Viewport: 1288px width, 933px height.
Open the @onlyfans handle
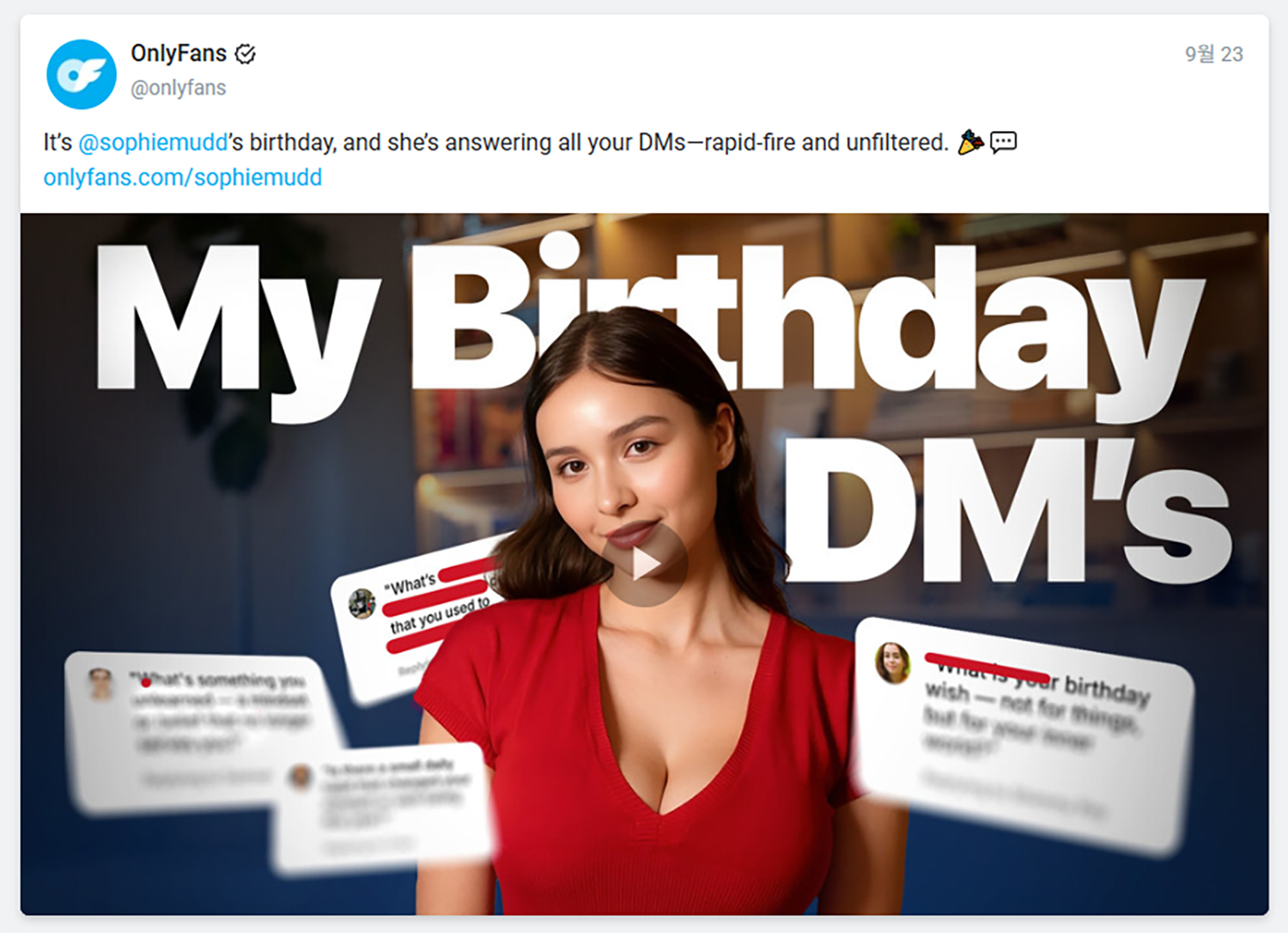pyautogui.click(x=179, y=88)
